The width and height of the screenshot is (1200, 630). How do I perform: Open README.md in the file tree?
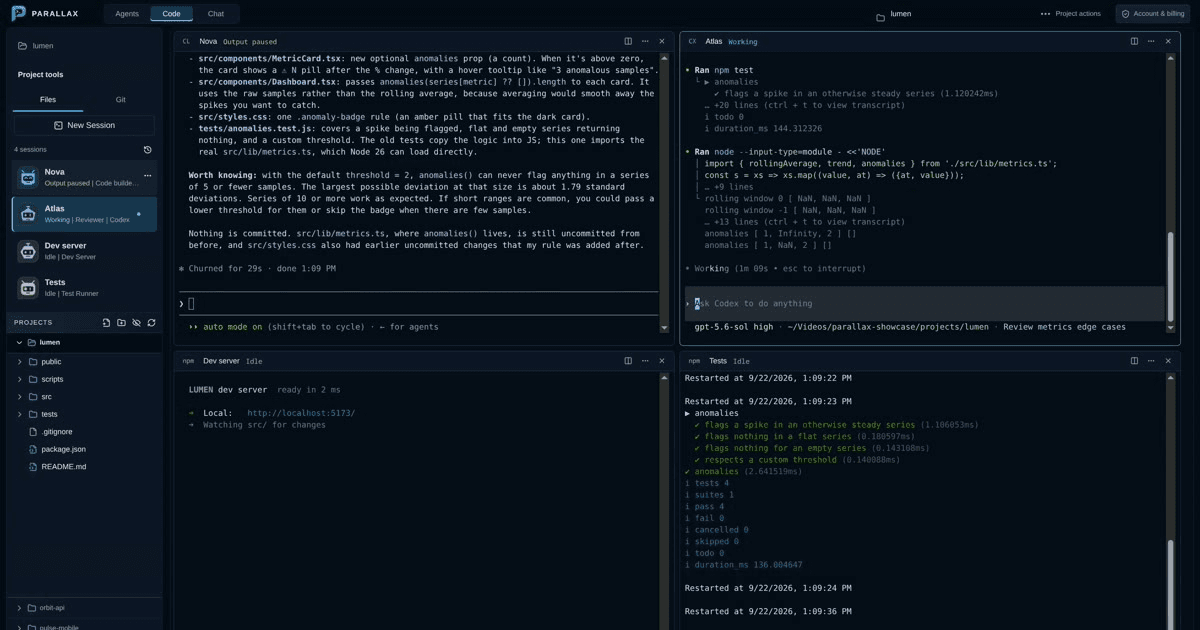[63, 467]
